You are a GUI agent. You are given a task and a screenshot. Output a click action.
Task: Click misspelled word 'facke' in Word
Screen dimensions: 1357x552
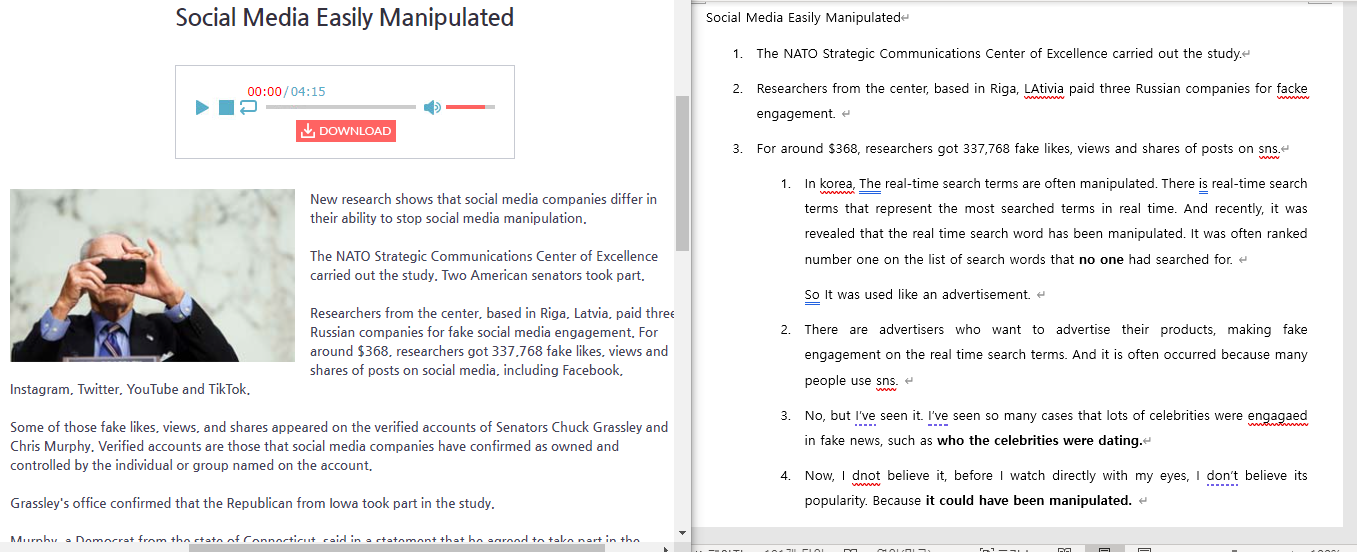click(1292, 88)
